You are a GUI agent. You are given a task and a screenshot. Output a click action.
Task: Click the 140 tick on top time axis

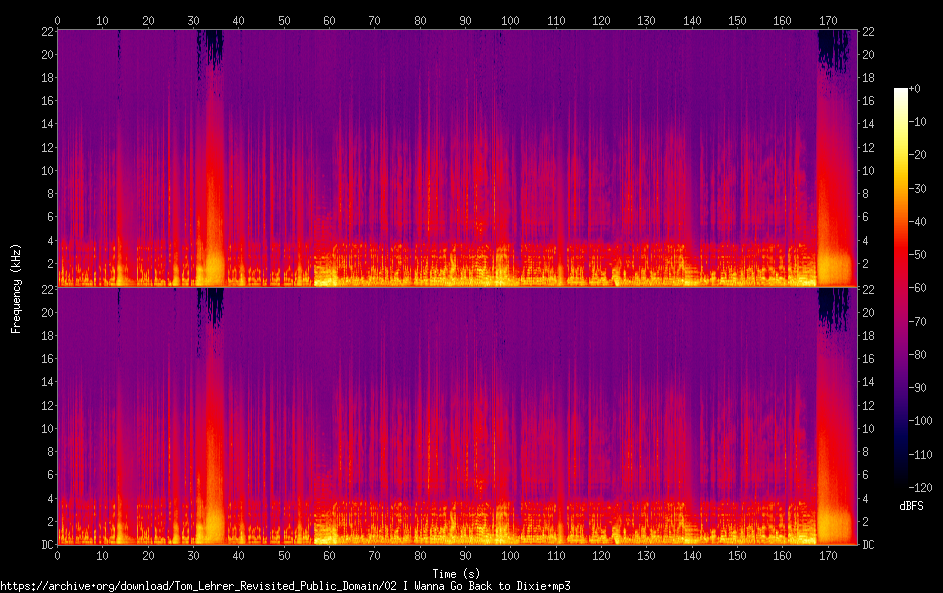[x=691, y=20]
